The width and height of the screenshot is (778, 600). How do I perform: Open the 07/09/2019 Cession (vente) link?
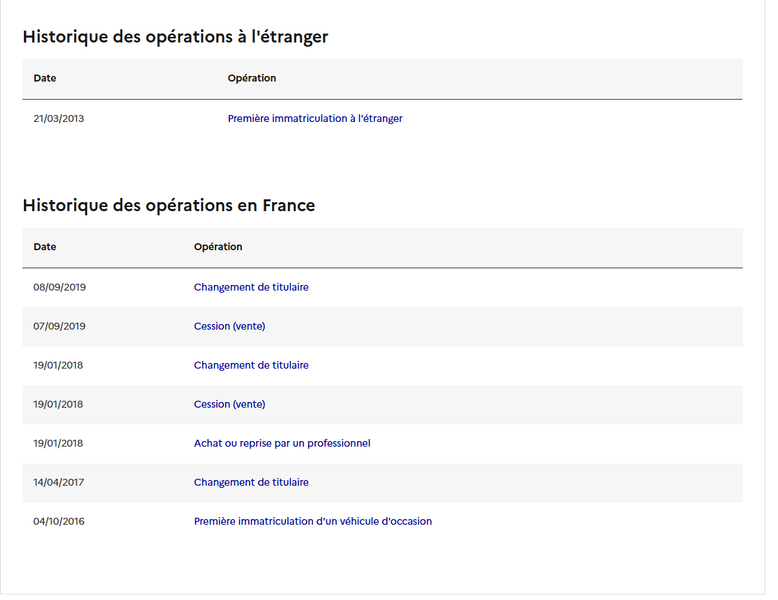click(x=230, y=327)
